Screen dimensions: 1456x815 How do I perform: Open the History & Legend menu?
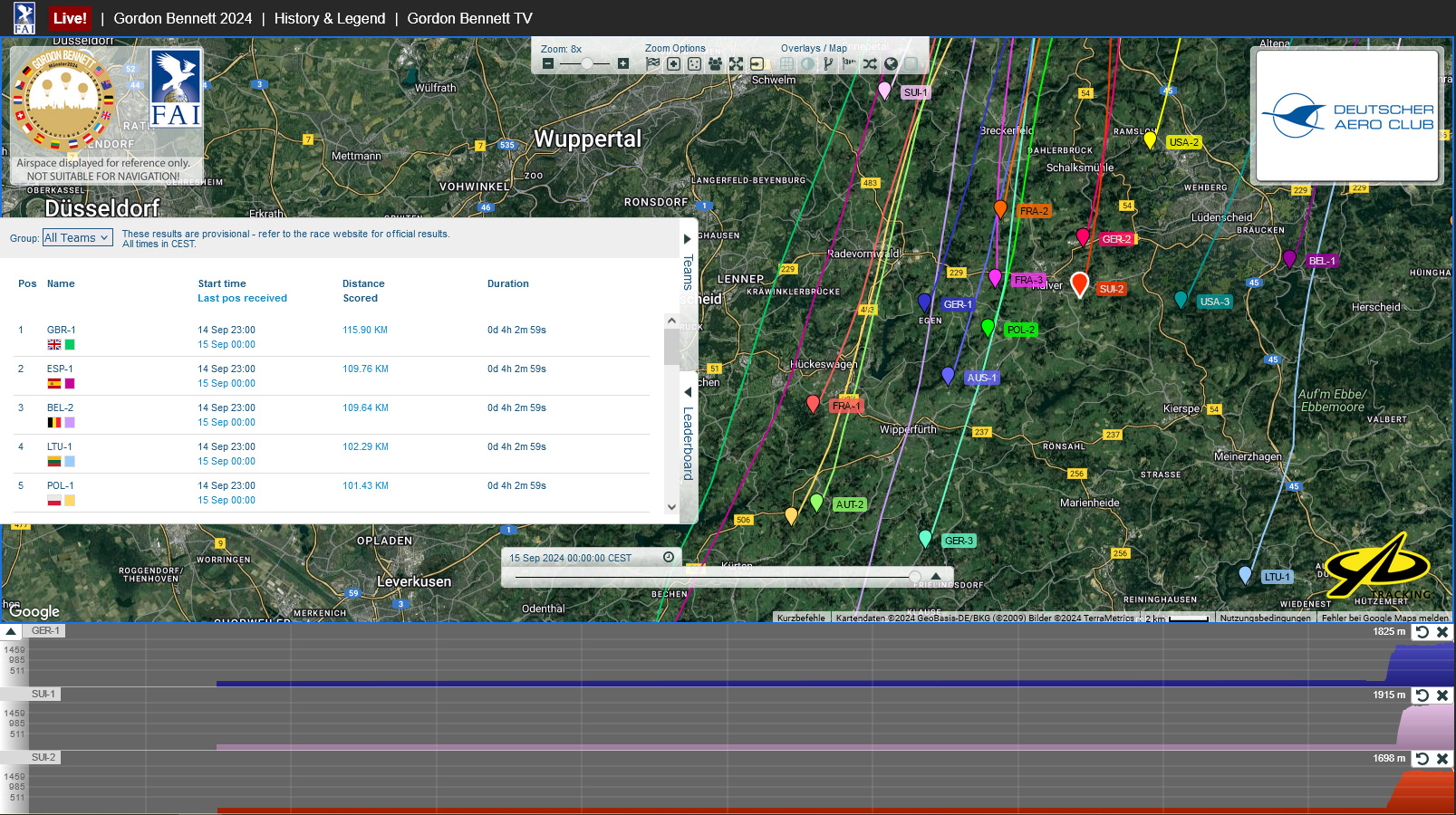pyautogui.click(x=329, y=18)
